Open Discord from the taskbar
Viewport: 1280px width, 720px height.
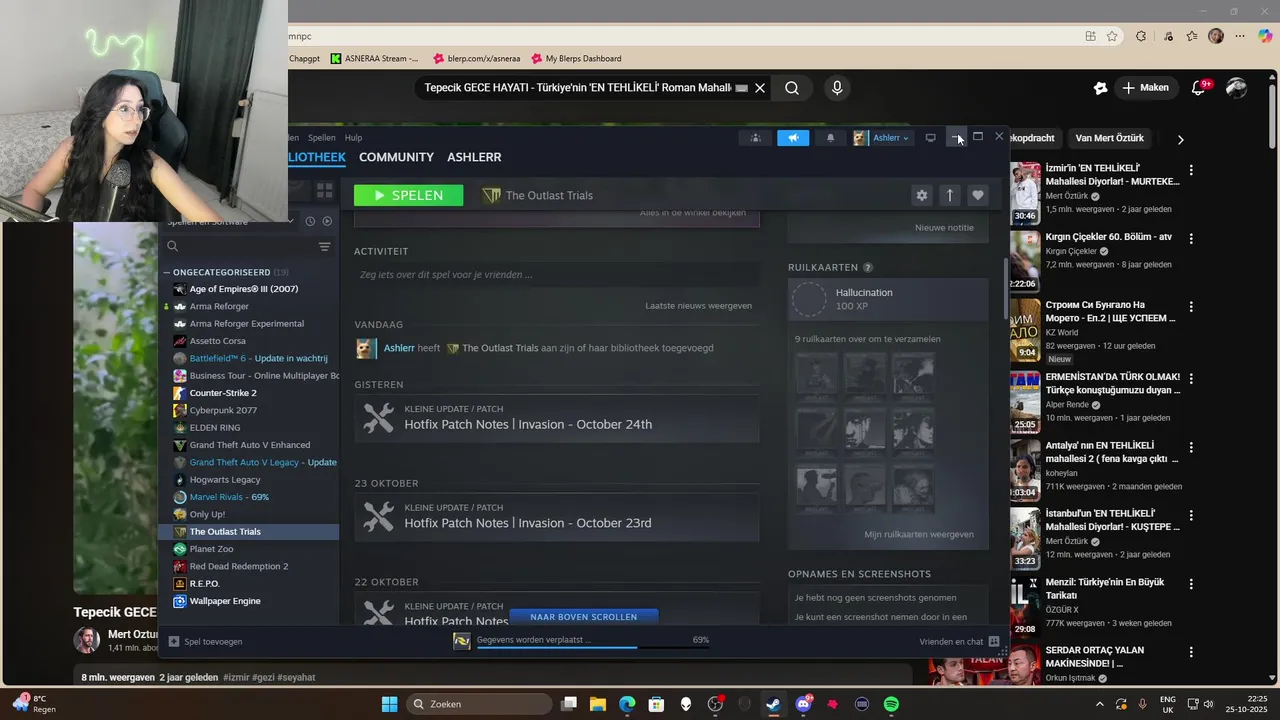pyautogui.click(x=803, y=704)
